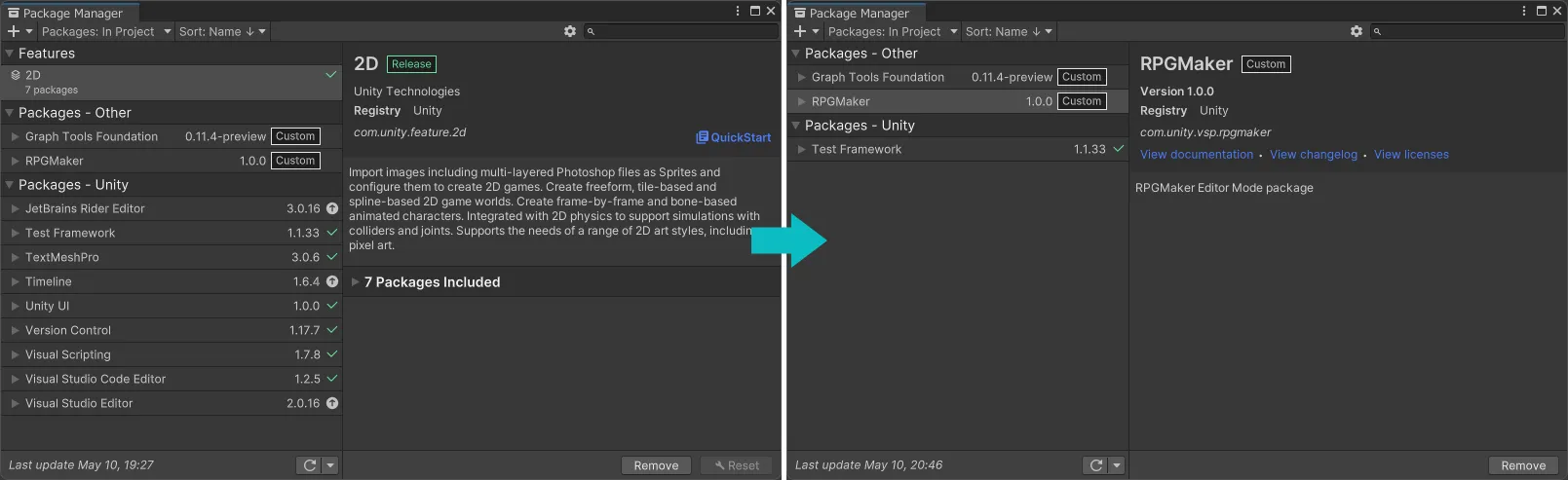Viewport: 1568px width, 480px height.
Task: Open 'Sort: Name' dropdown in left window
Action: (x=222, y=32)
